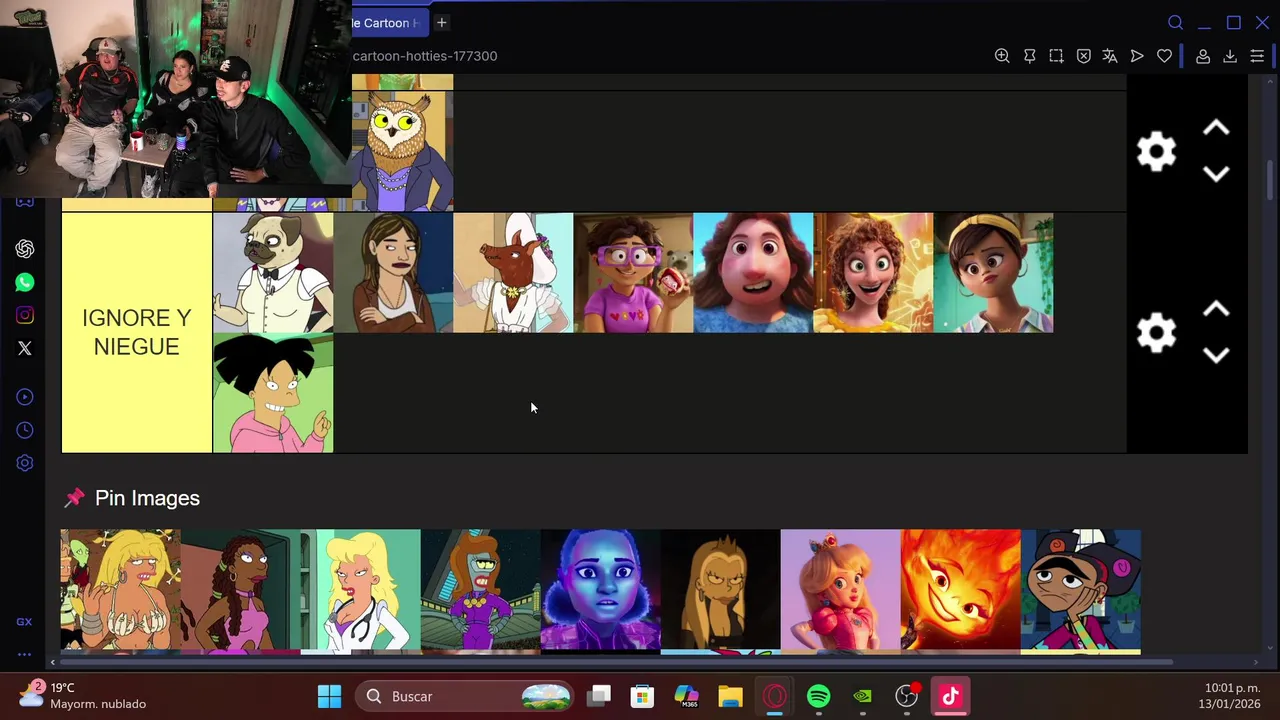This screenshot has width=1280, height=720.
Task: Pick the golden long-haired character image
Action: [720, 591]
